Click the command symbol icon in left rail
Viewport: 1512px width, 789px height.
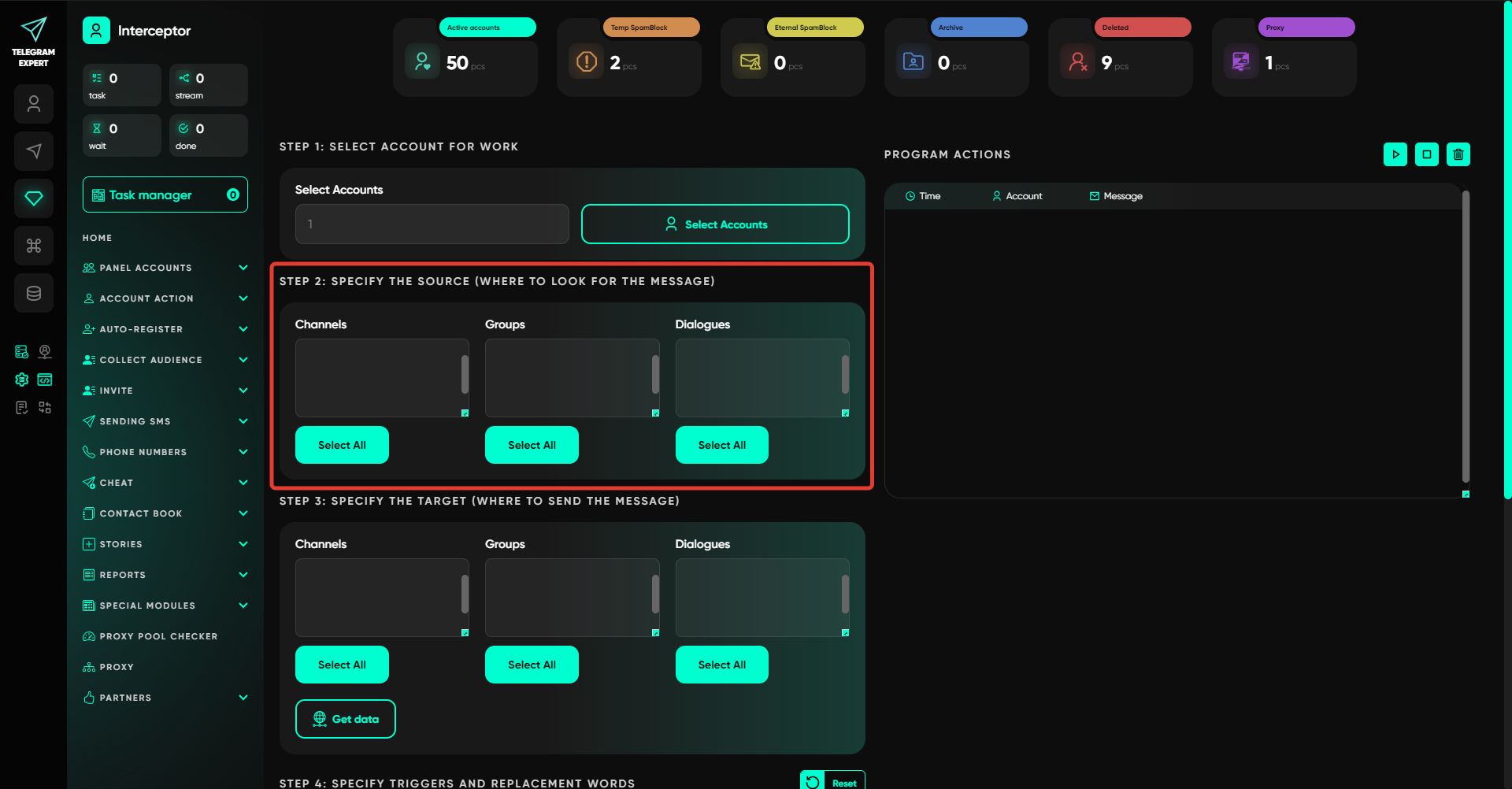point(34,246)
